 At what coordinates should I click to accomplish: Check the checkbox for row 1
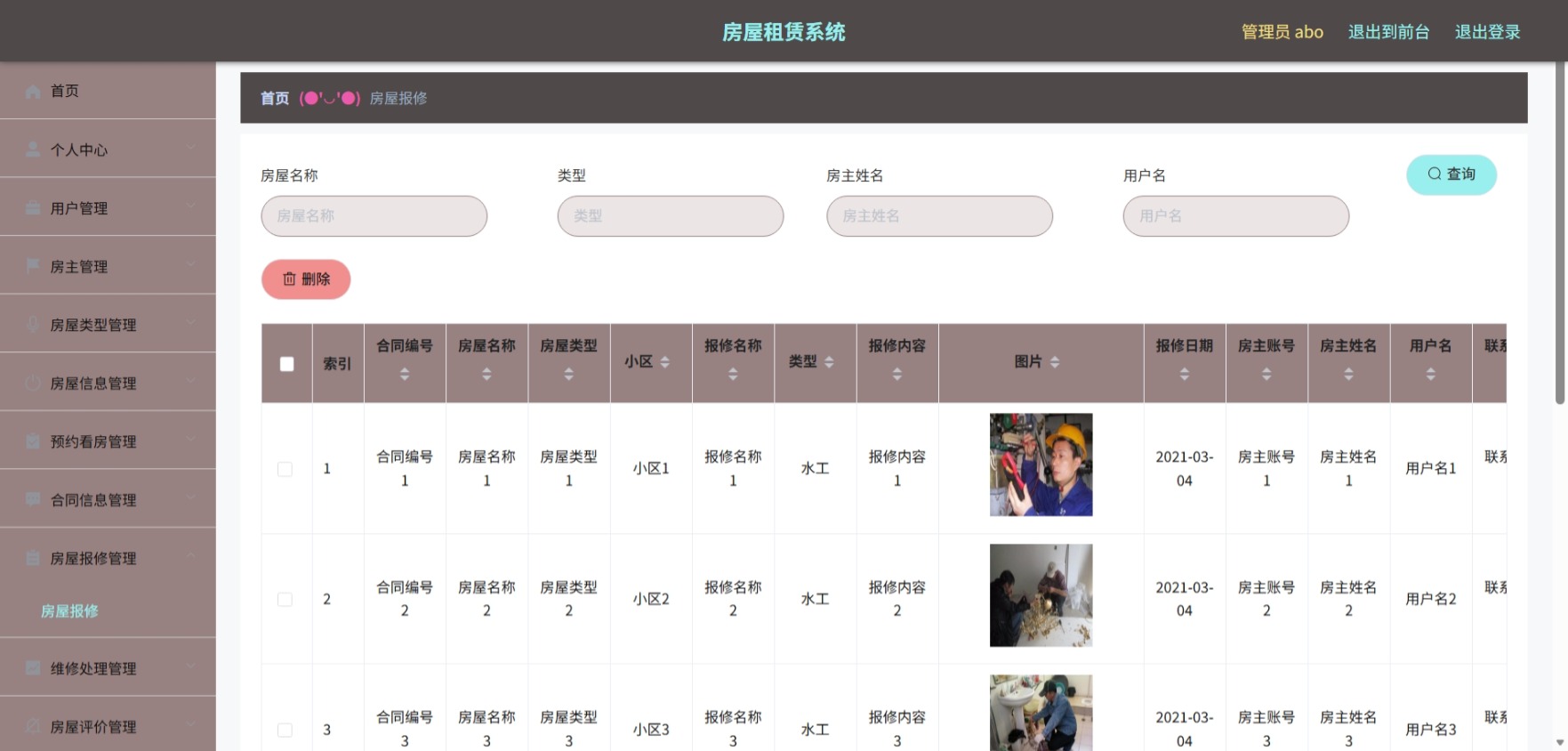[x=285, y=469]
